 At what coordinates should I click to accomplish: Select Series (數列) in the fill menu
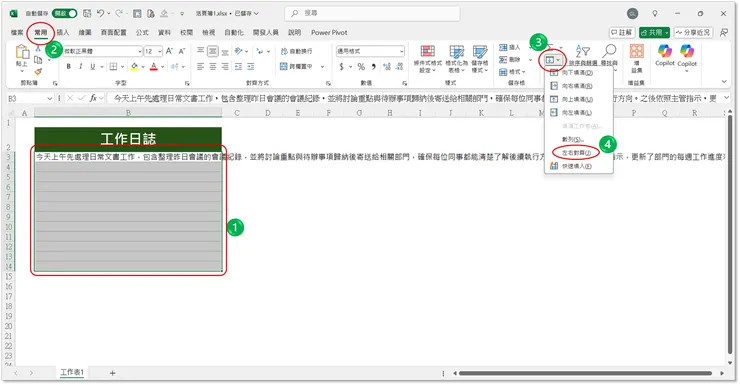point(579,139)
